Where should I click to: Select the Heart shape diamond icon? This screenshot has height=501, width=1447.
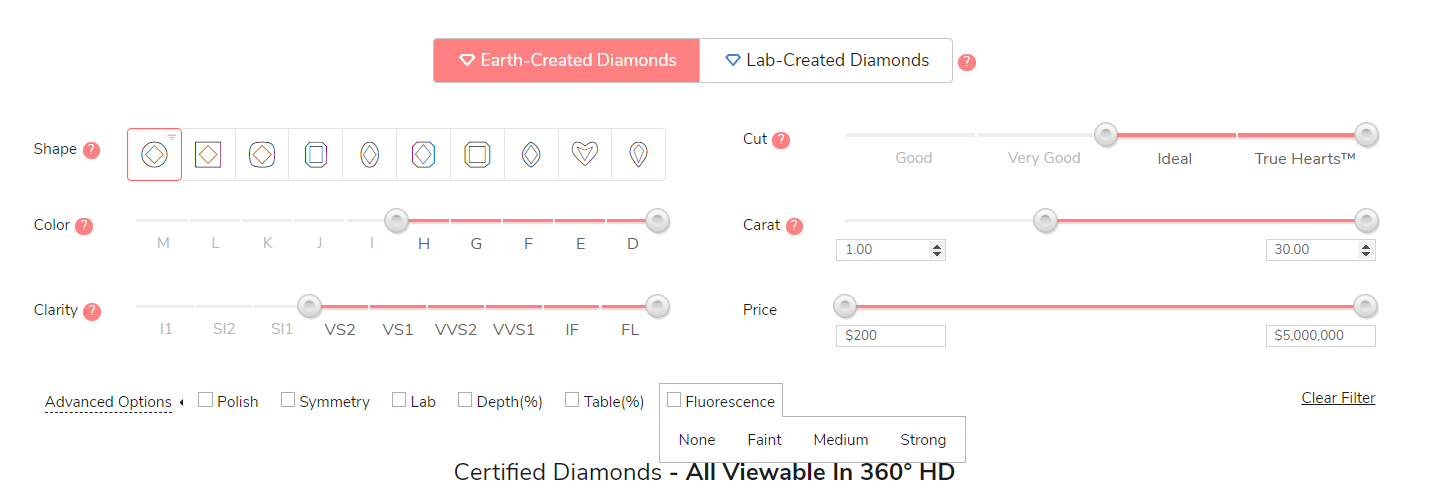584,154
